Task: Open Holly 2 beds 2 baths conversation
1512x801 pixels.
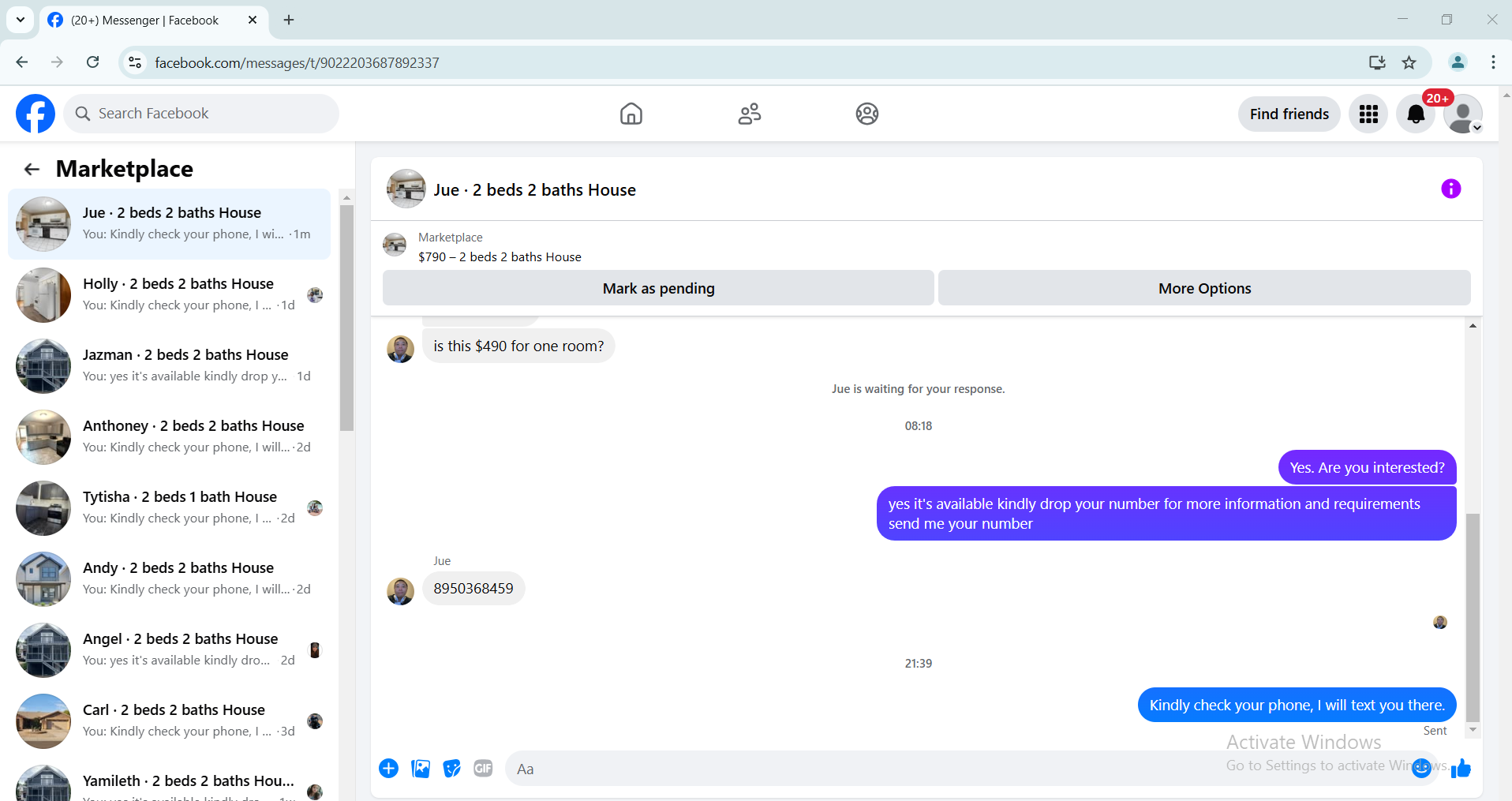Action: click(169, 295)
